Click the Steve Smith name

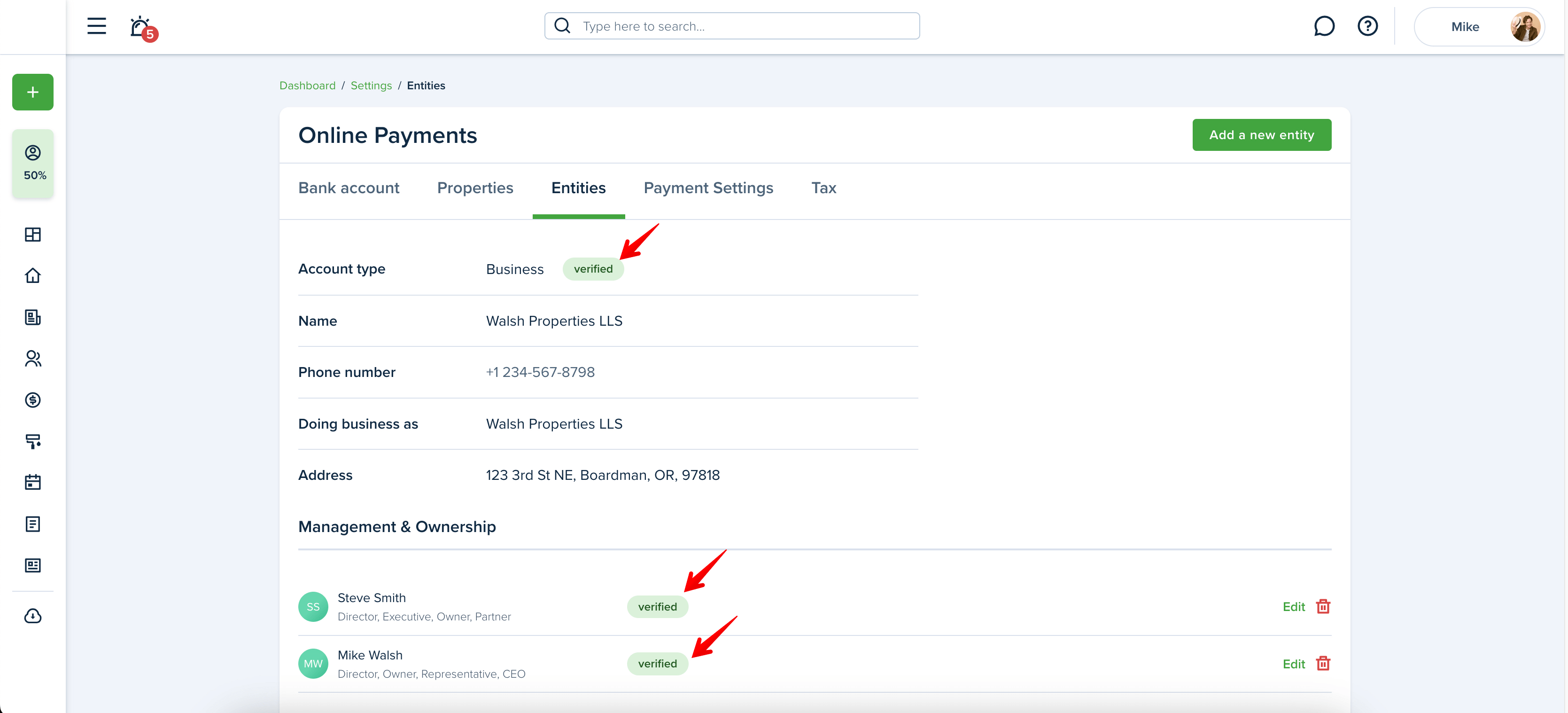[x=371, y=598]
